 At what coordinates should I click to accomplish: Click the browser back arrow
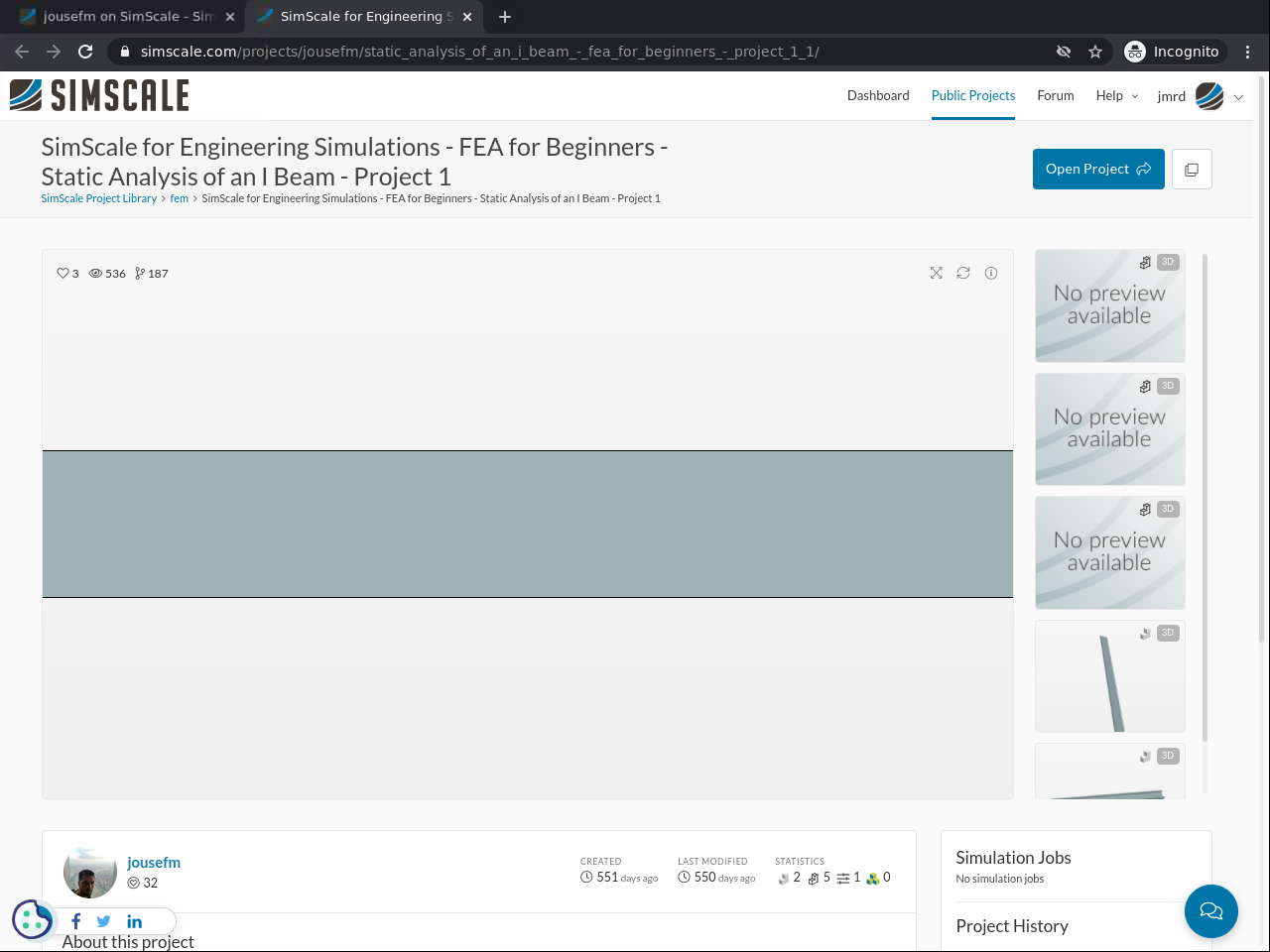22,52
